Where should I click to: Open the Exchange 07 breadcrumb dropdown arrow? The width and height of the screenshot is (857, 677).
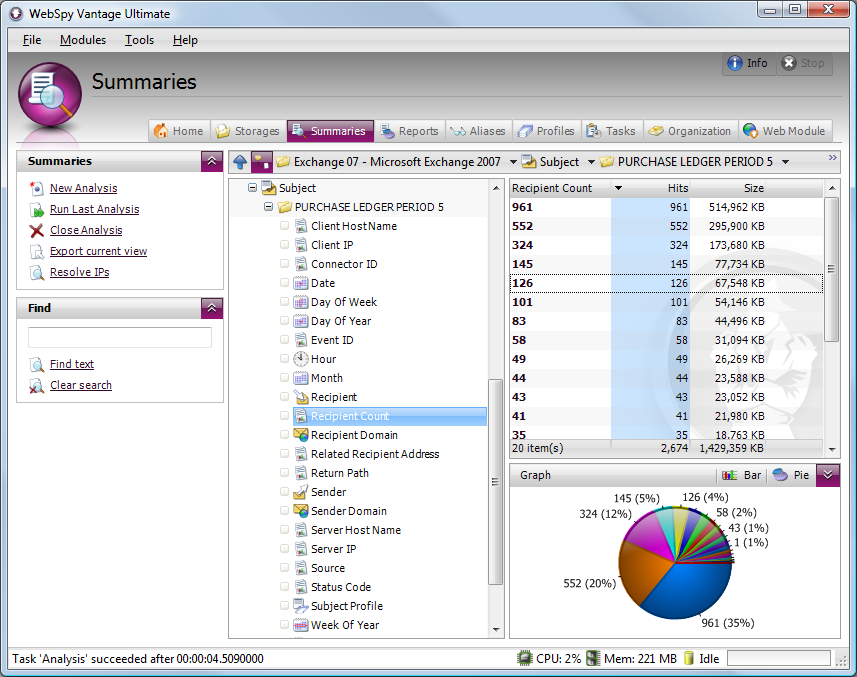pyautogui.click(x=513, y=162)
